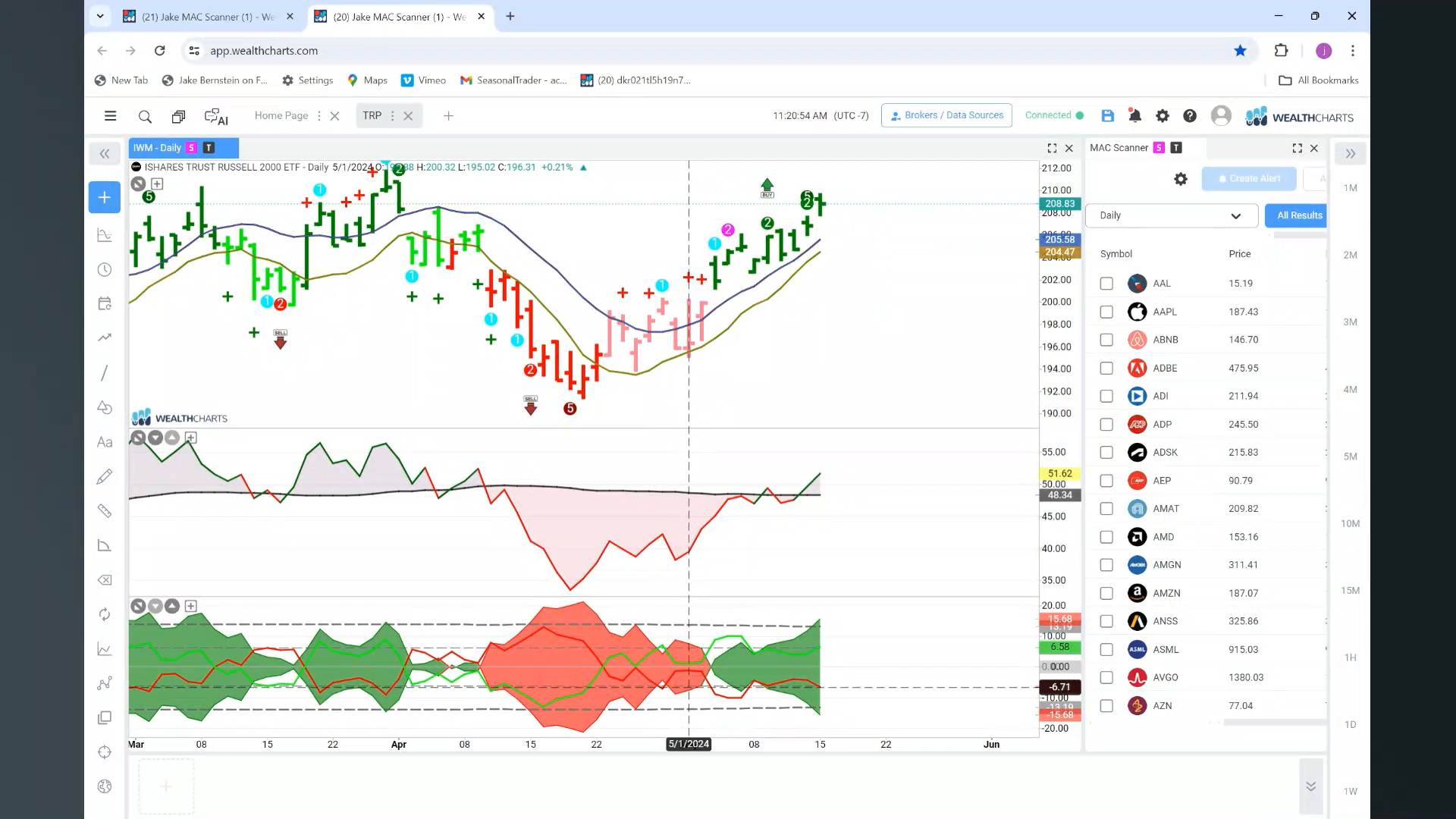Maximize the IWM chart panel
Screen dimensions: 1456x819
point(1052,148)
